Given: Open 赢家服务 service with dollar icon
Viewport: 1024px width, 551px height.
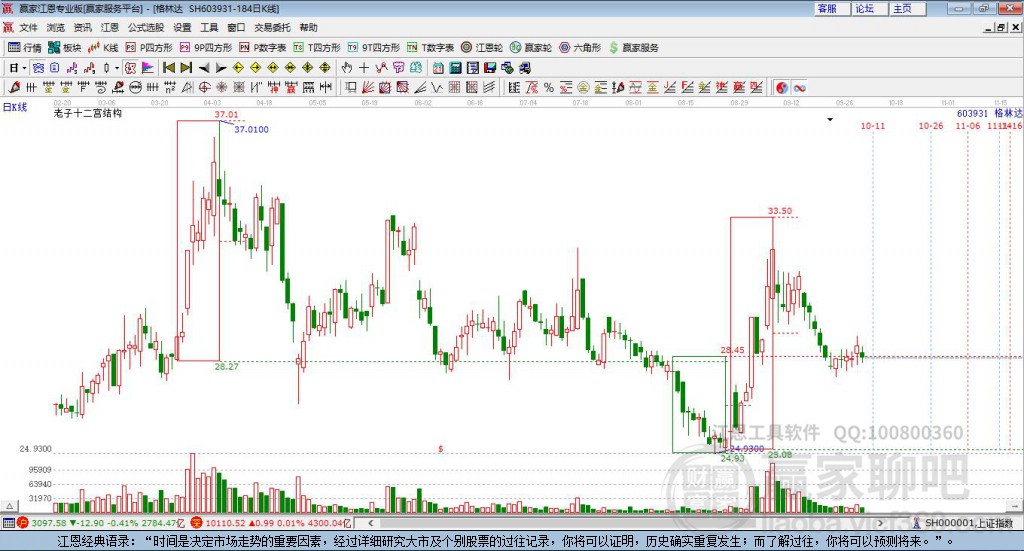Looking at the screenshot, I should 633,48.
